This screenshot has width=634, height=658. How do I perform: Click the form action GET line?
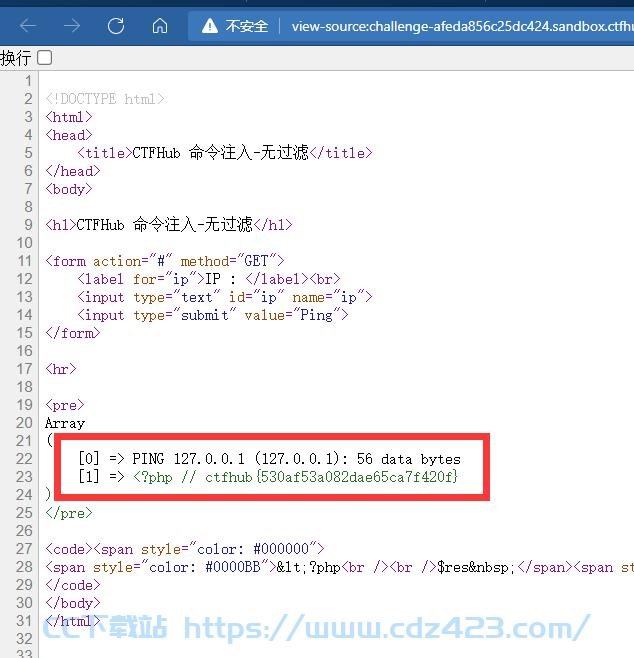(165, 261)
